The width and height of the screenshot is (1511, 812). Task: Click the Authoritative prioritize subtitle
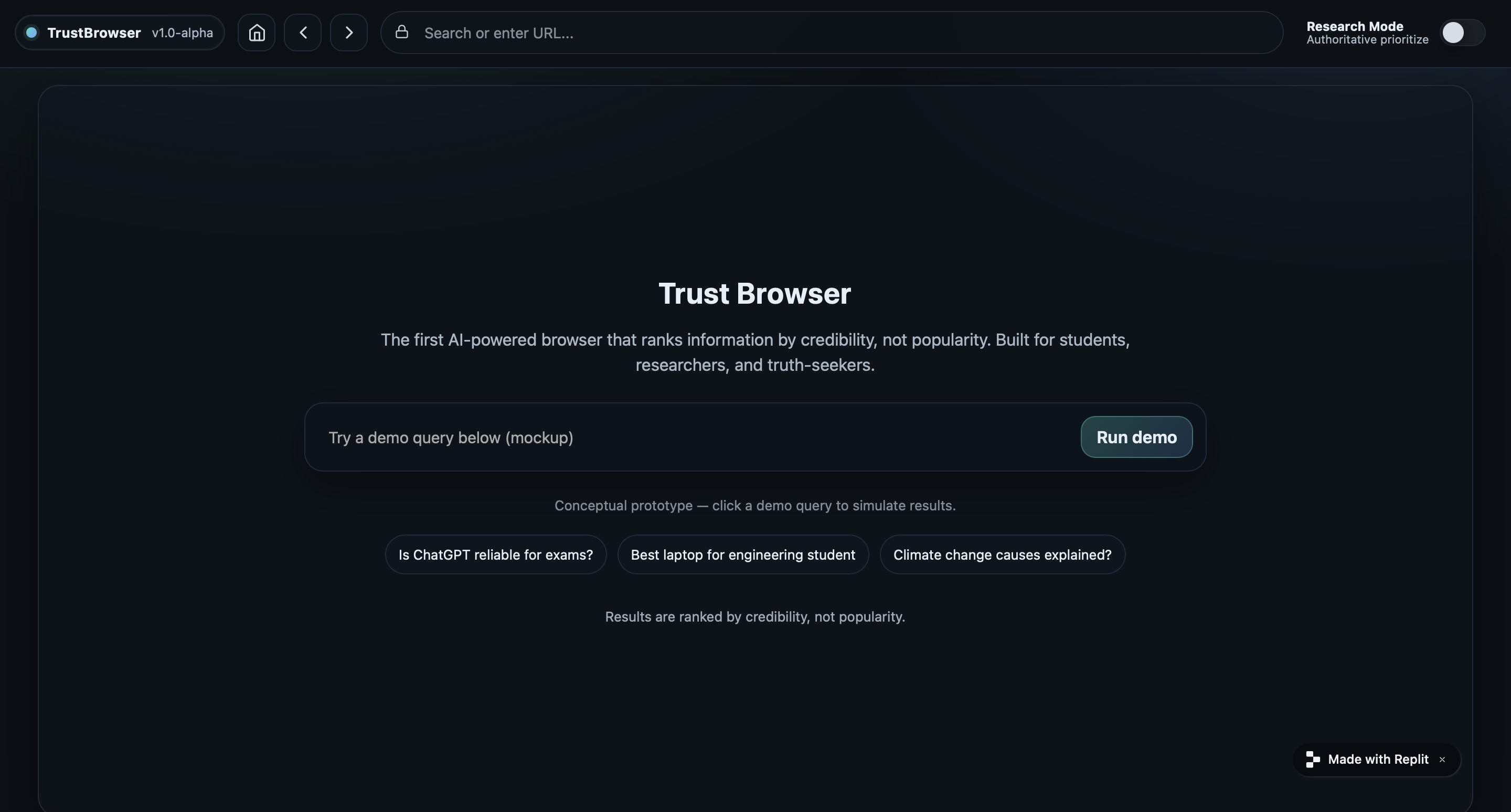tap(1367, 40)
